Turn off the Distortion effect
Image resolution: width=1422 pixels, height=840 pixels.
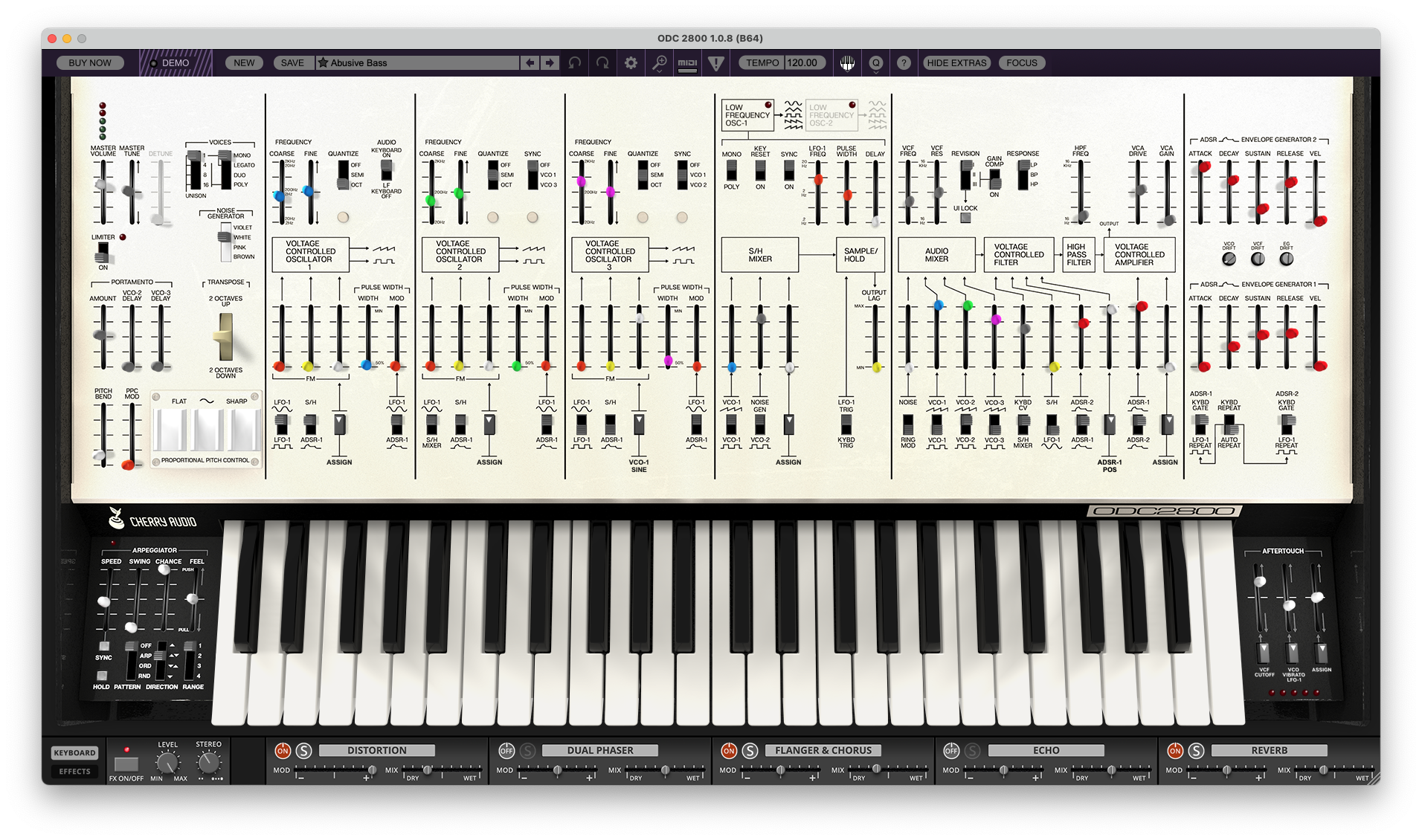(x=283, y=751)
